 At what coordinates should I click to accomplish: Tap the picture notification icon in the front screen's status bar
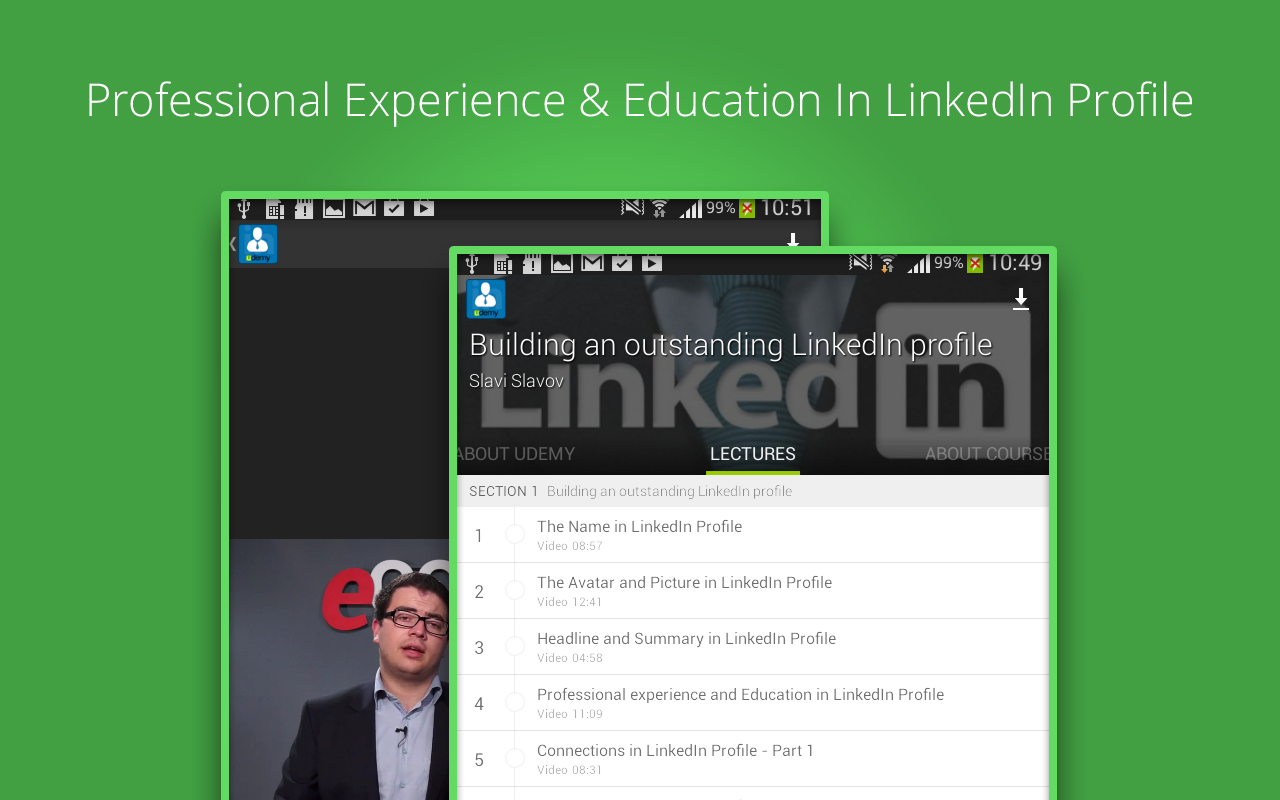point(562,263)
